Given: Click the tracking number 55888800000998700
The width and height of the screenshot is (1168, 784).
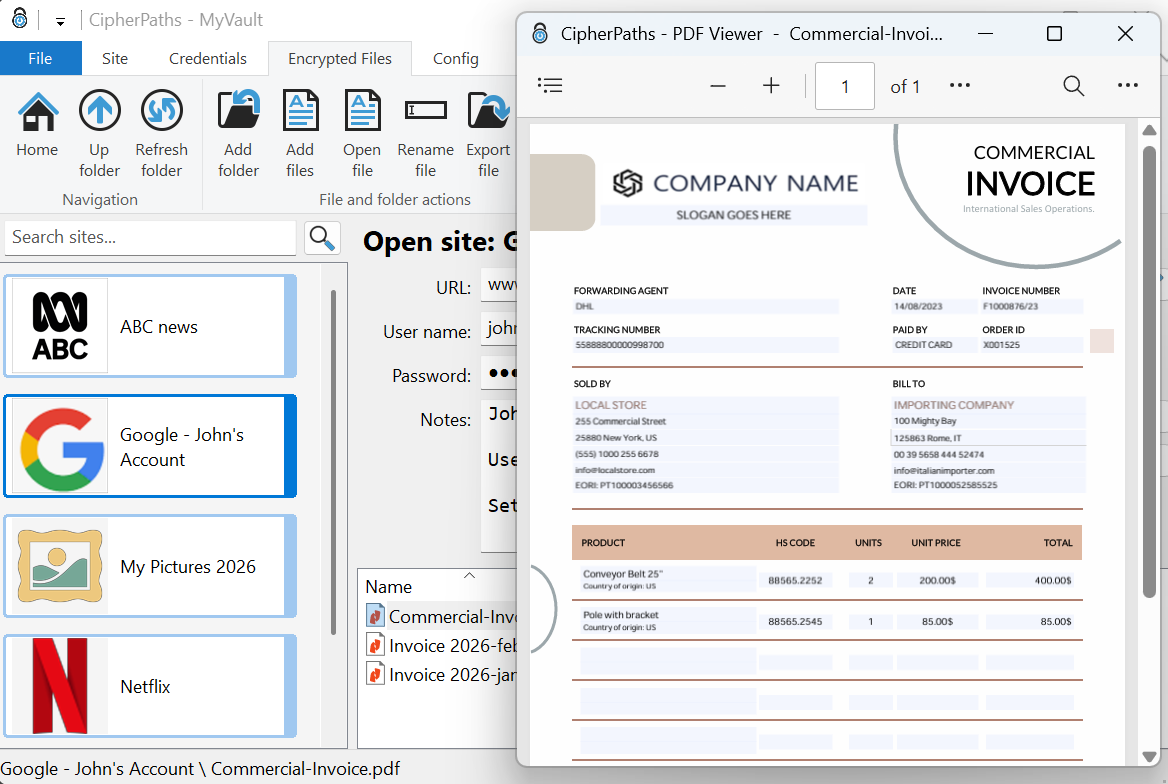Looking at the screenshot, I should (619, 345).
